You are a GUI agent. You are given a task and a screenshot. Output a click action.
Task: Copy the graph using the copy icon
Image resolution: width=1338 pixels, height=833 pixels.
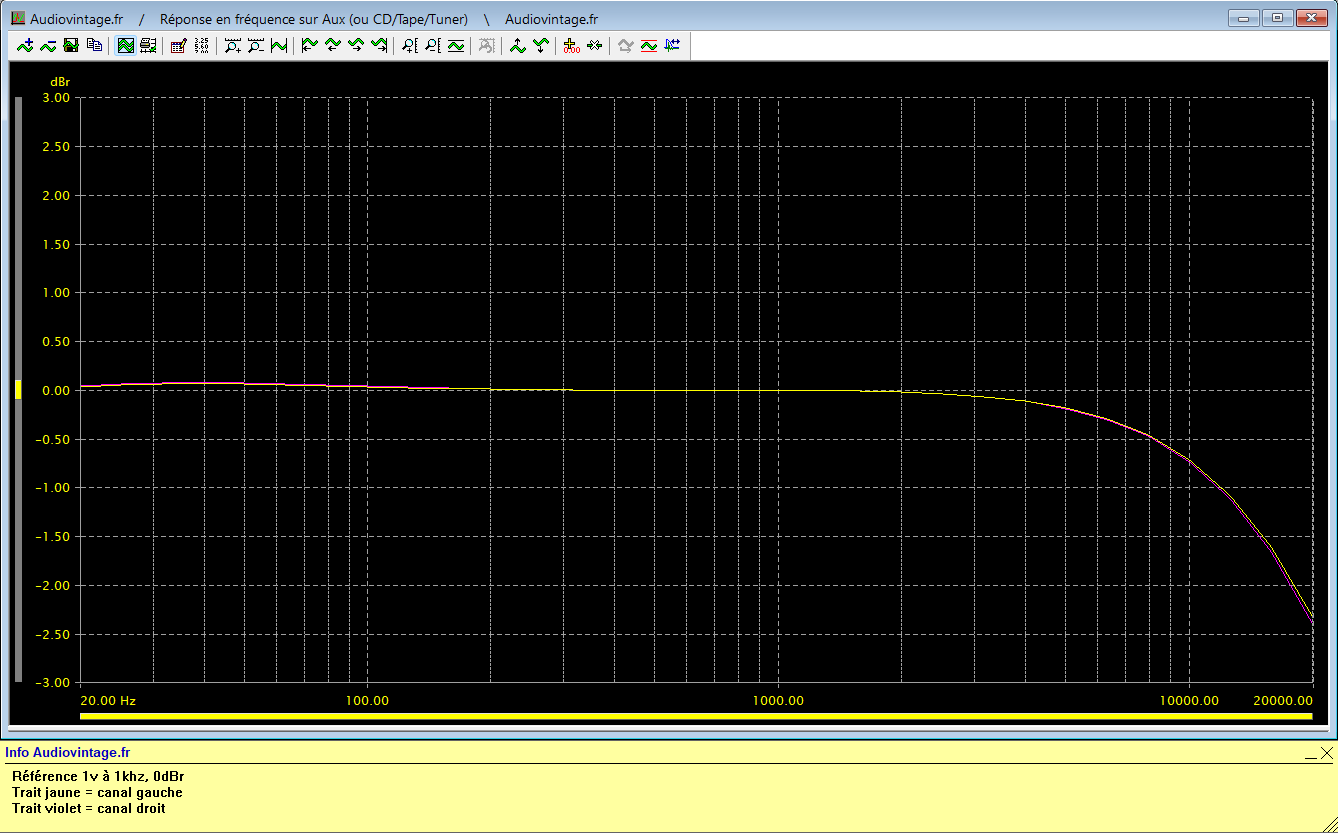[x=94, y=45]
